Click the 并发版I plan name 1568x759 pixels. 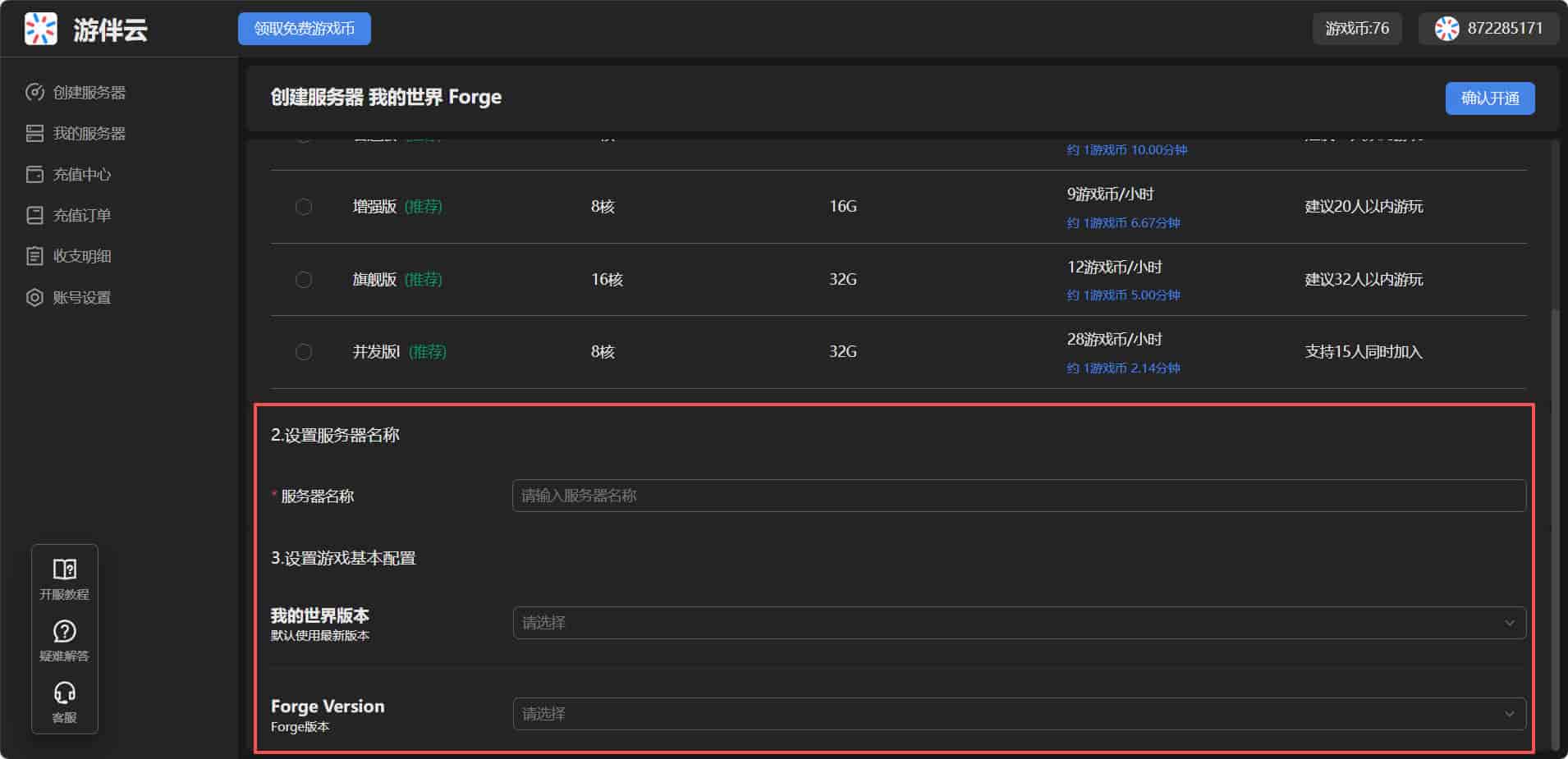pos(377,352)
